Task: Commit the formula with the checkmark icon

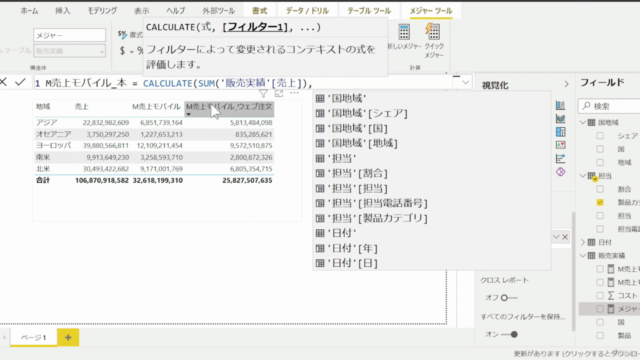Action: pyautogui.click(x=20, y=82)
